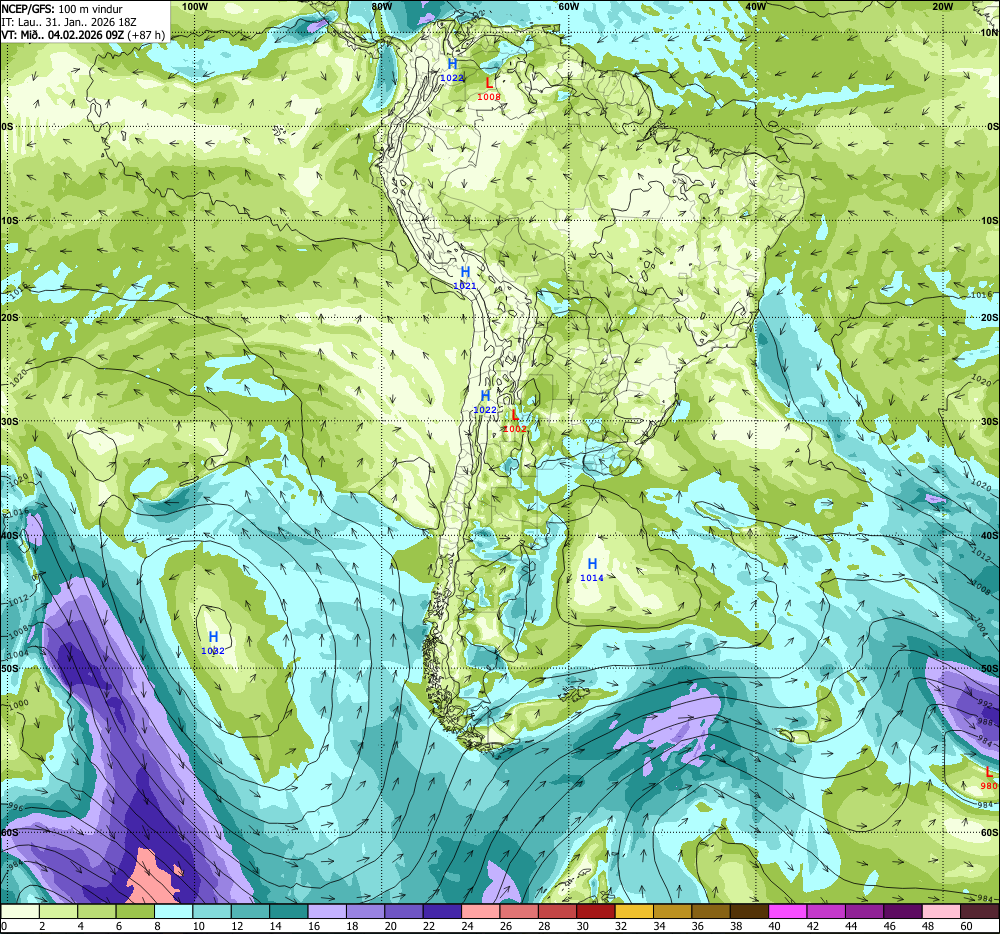1000x934 pixels.
Task: Click the 40W longitude label
Action: 755,6
